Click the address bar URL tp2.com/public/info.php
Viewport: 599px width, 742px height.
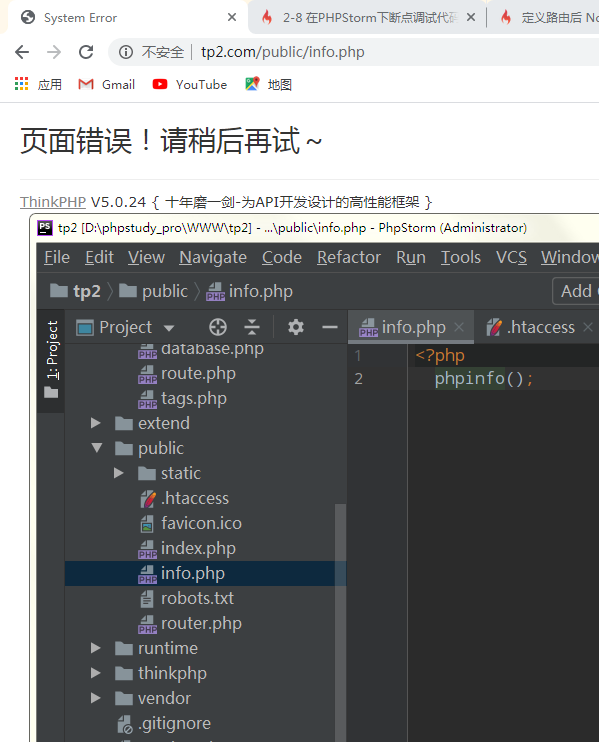click(x=282, y=52)
